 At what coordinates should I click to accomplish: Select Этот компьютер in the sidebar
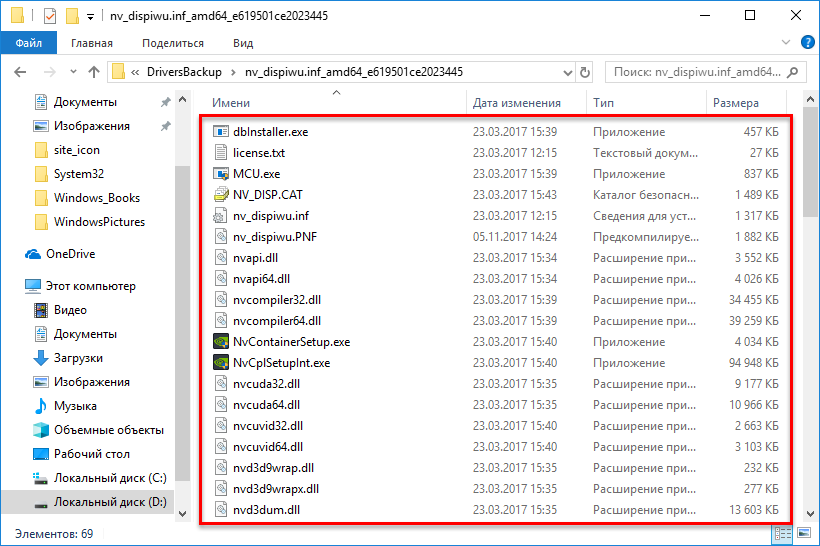pos(80,286)
